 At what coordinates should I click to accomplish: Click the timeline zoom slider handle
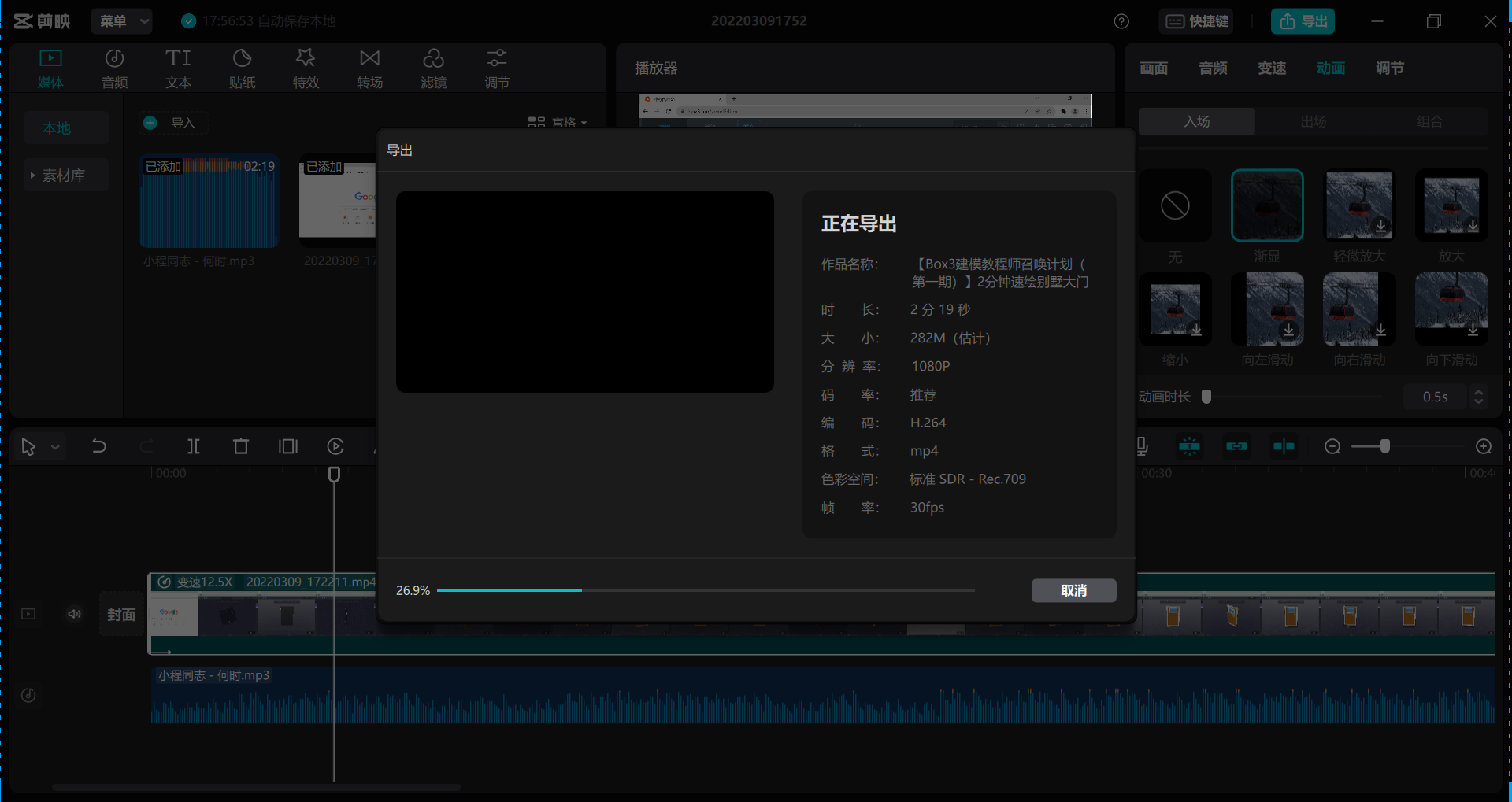pyautogui.click(x=1384, y=446)
